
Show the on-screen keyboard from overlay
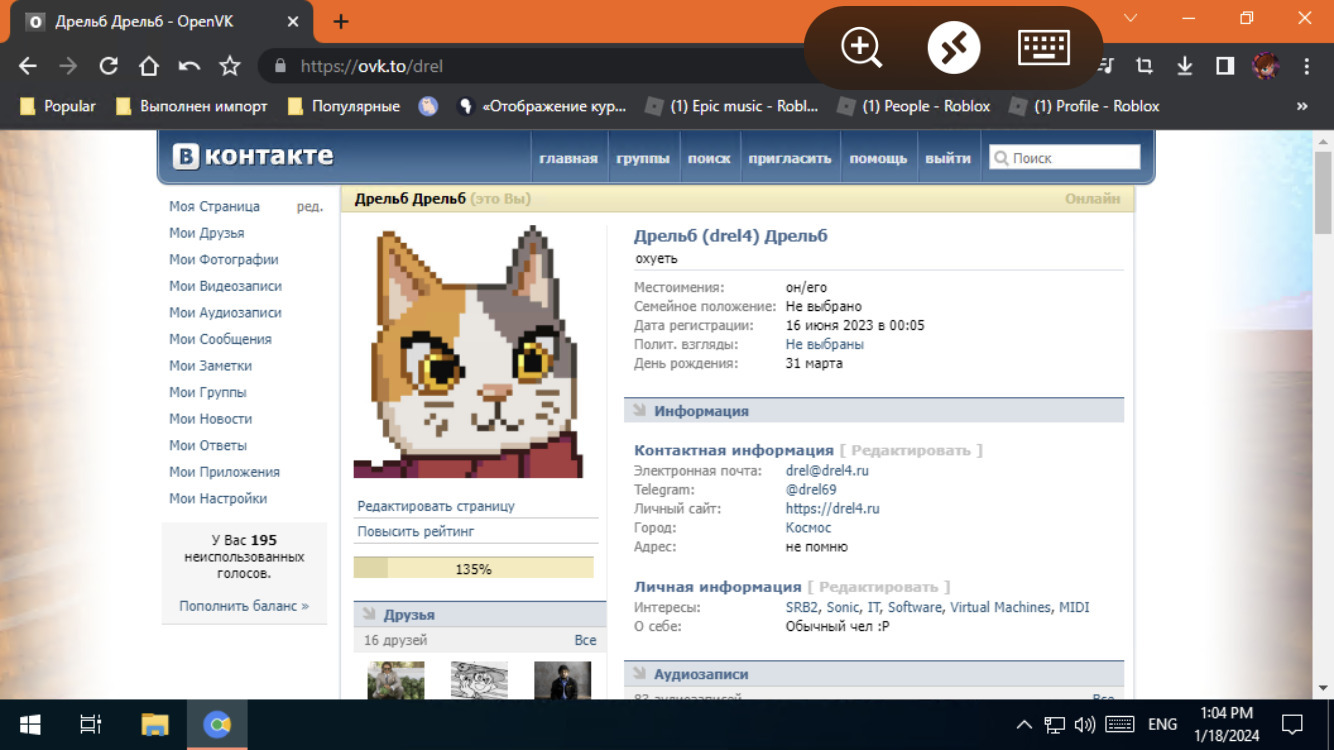pyautogui.click(x=1044, y=47)
